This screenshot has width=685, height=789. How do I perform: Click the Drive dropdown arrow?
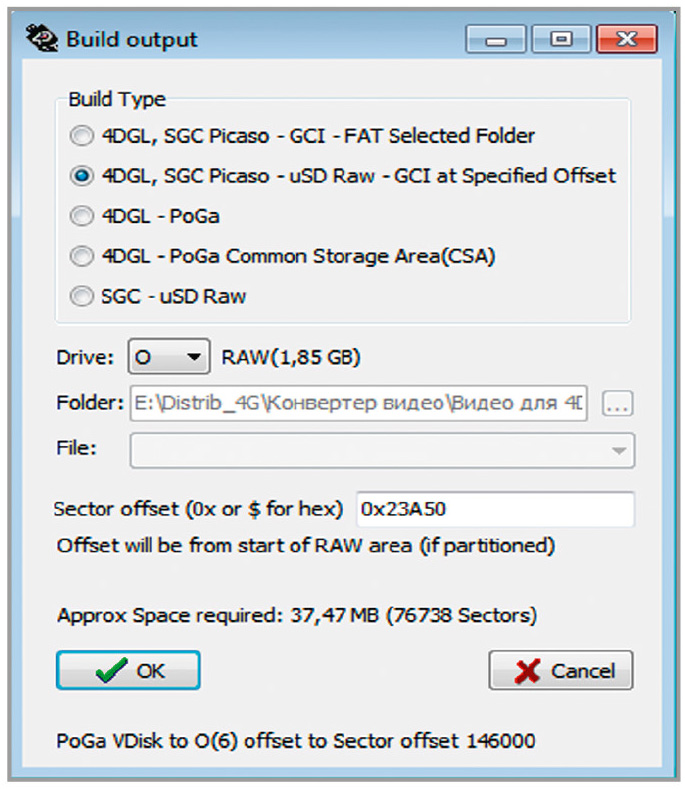pos(194,357)
